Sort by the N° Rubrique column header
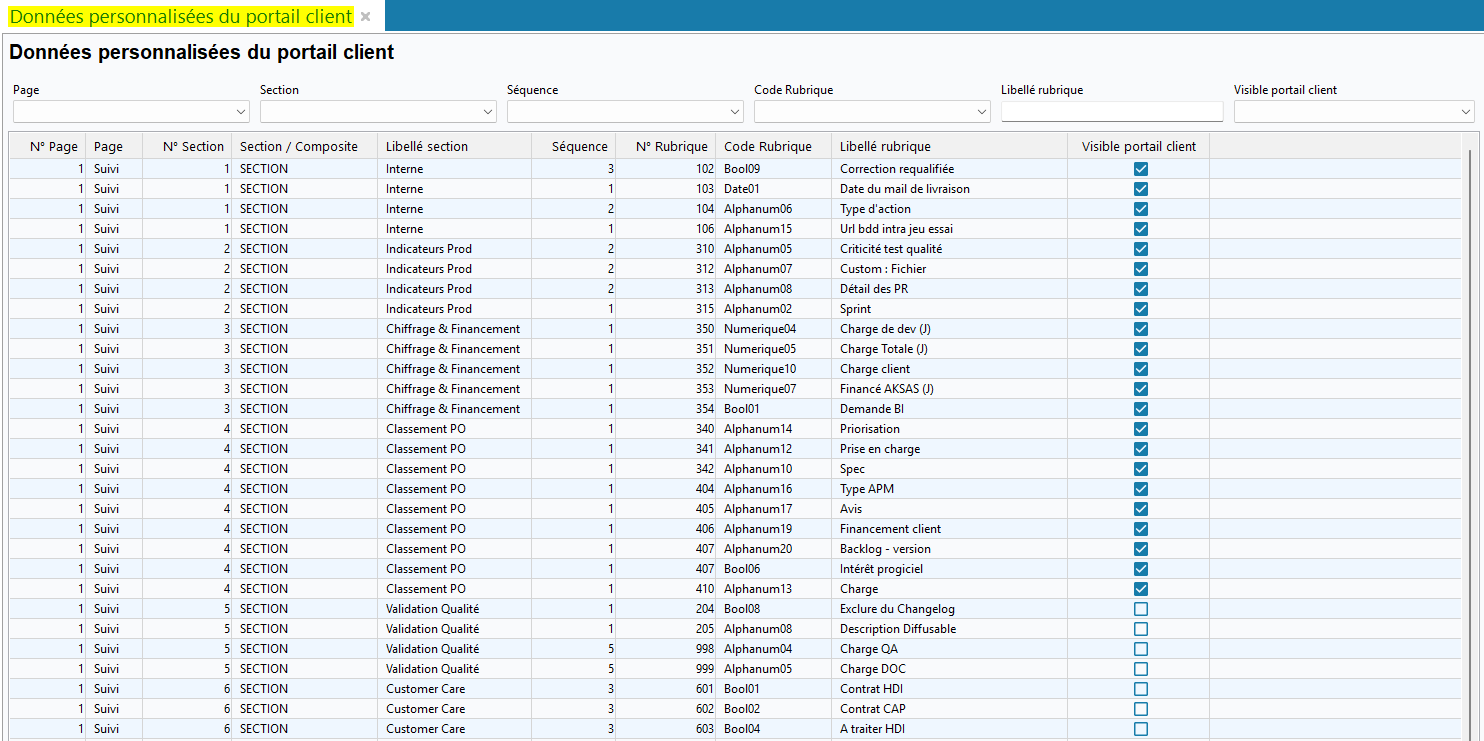This screenshot has height=741, width=1484. (671, 146)
